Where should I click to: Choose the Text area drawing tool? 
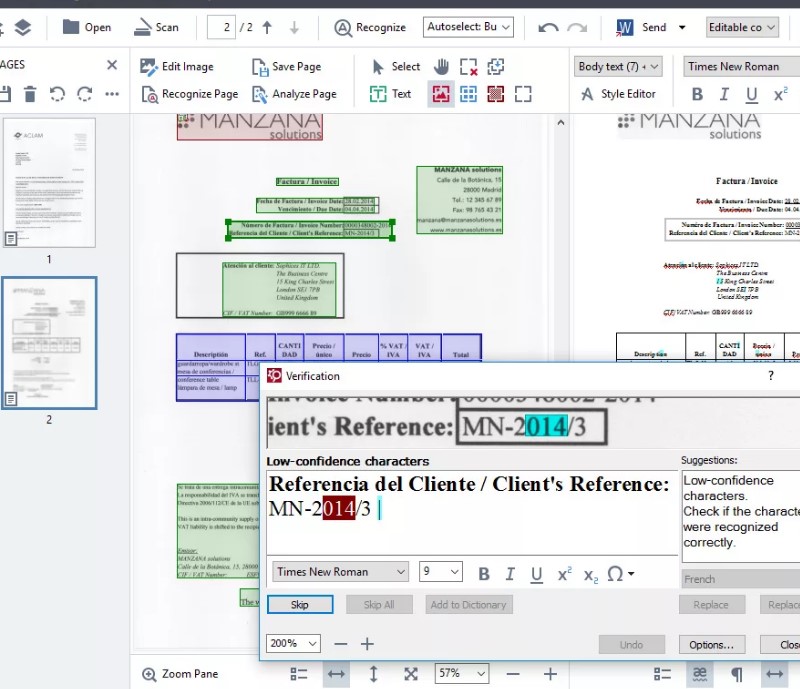[390, 94]
